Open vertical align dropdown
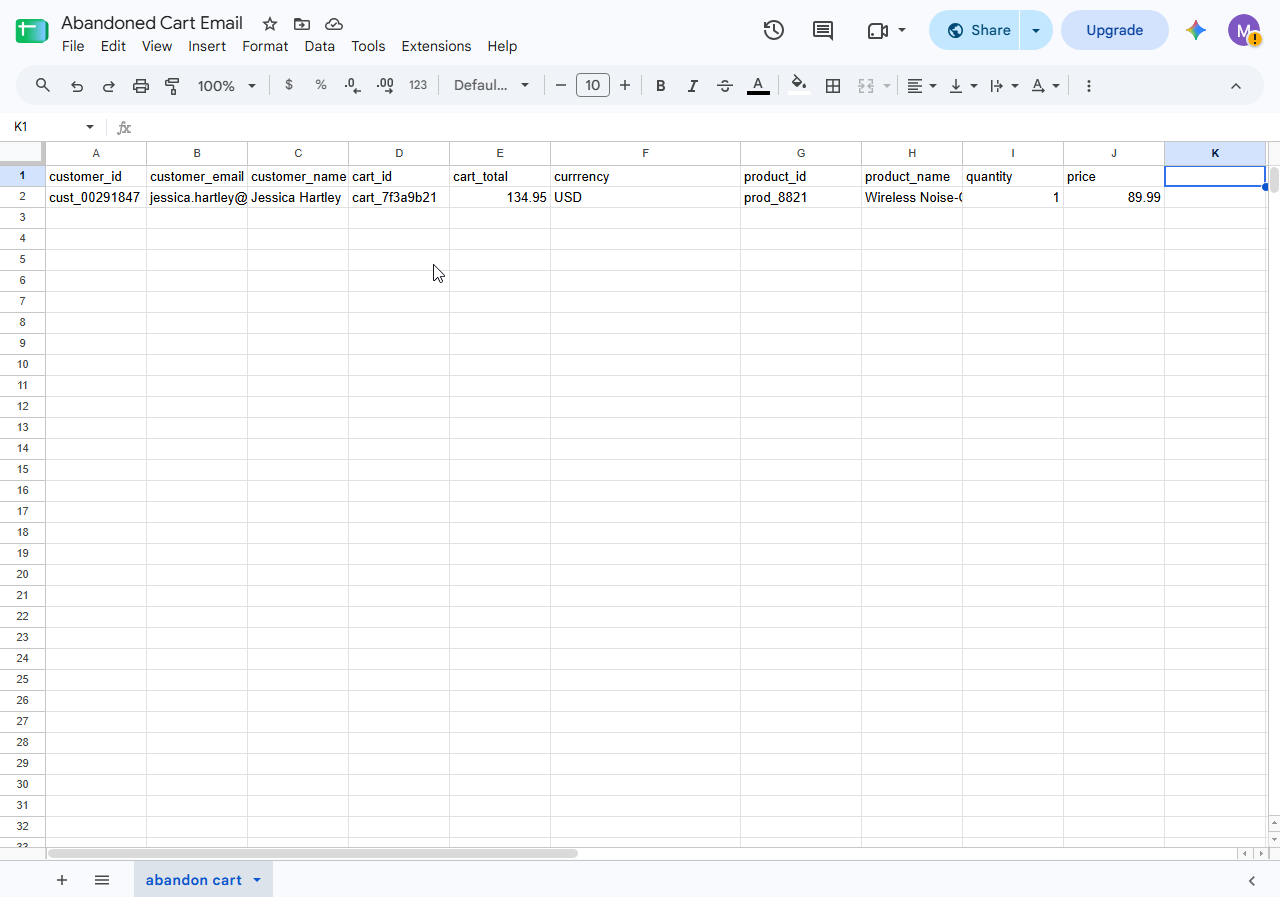1280x897 pixels. pos(962,86)
